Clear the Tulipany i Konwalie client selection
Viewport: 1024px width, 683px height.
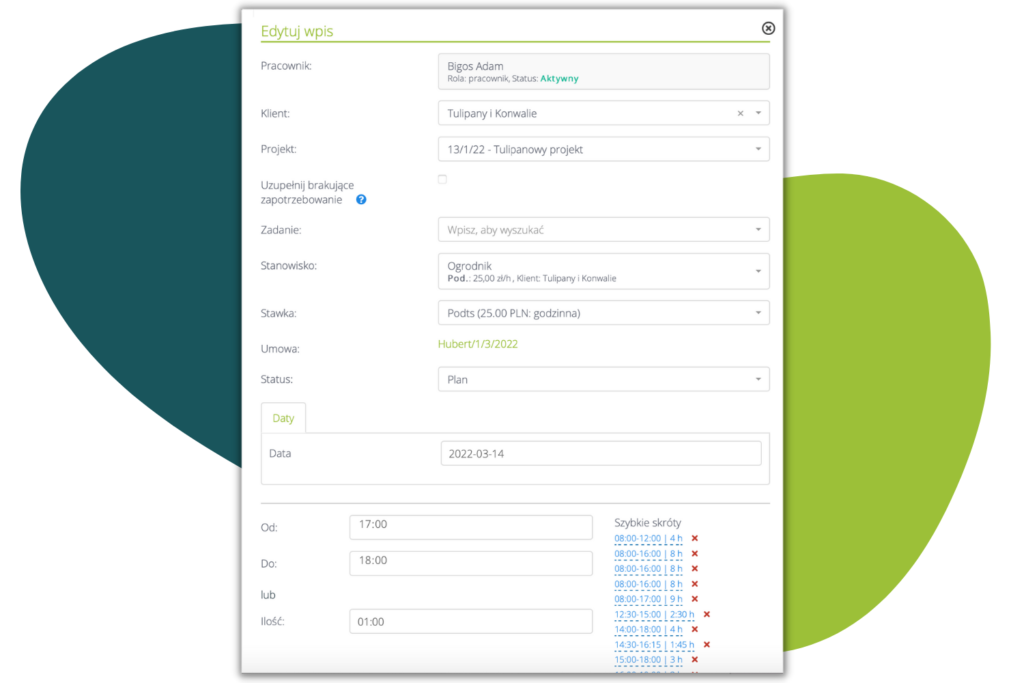740,114
